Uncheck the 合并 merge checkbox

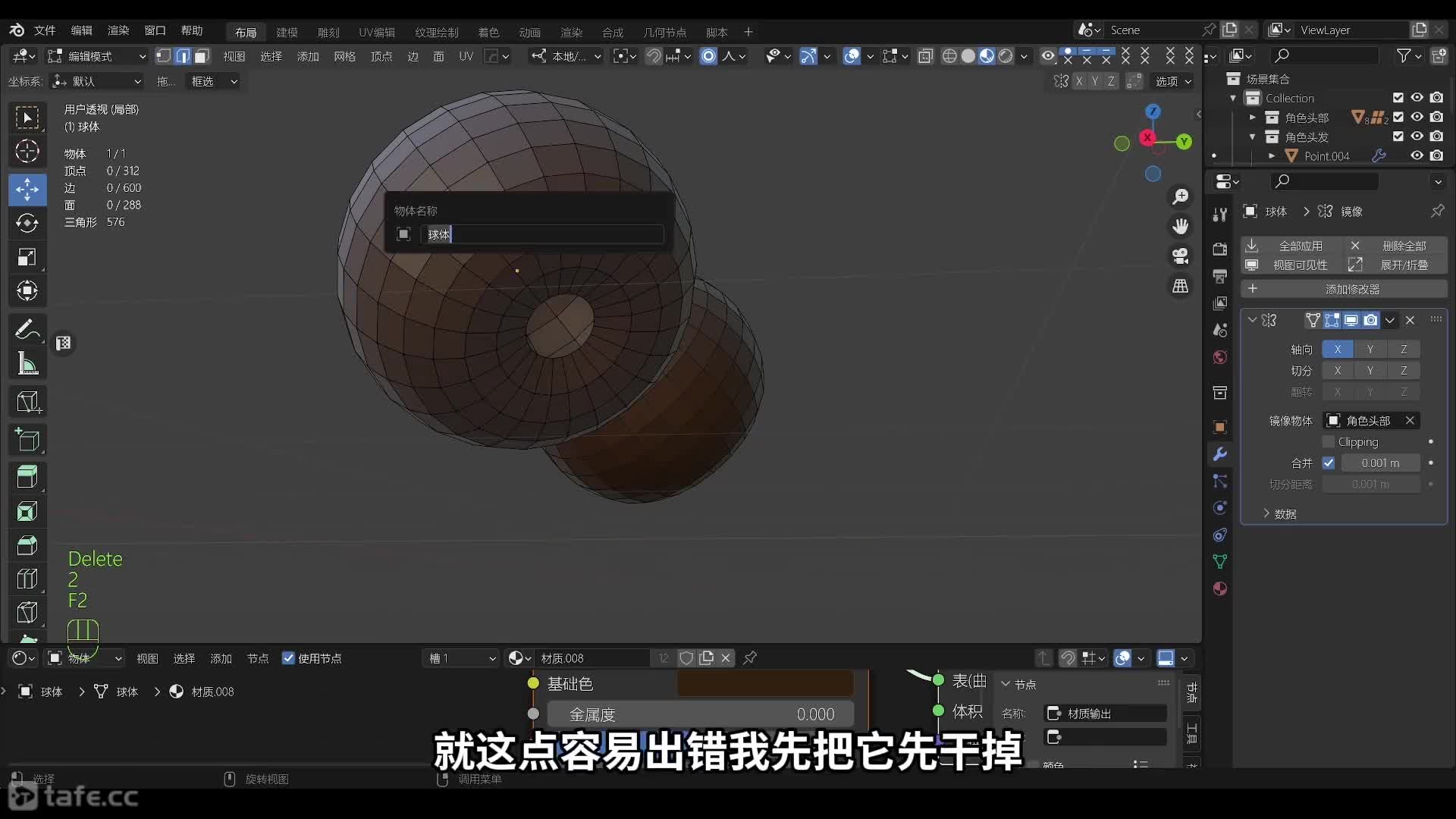click(x=1328, y=463)
